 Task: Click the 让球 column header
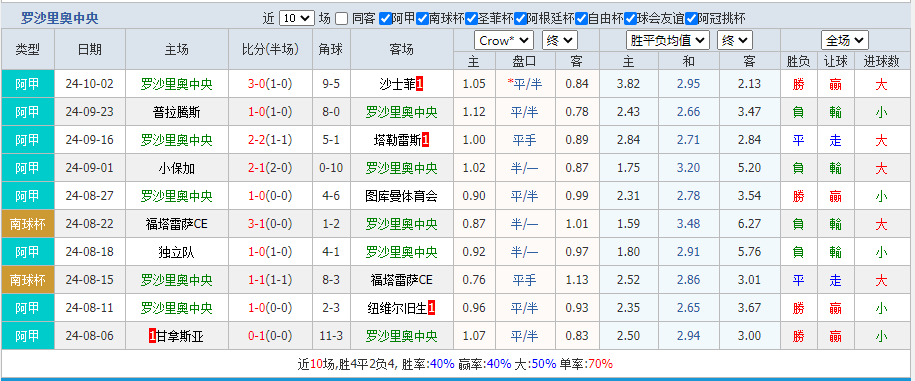pyautogui.click(x=835, y=61)
